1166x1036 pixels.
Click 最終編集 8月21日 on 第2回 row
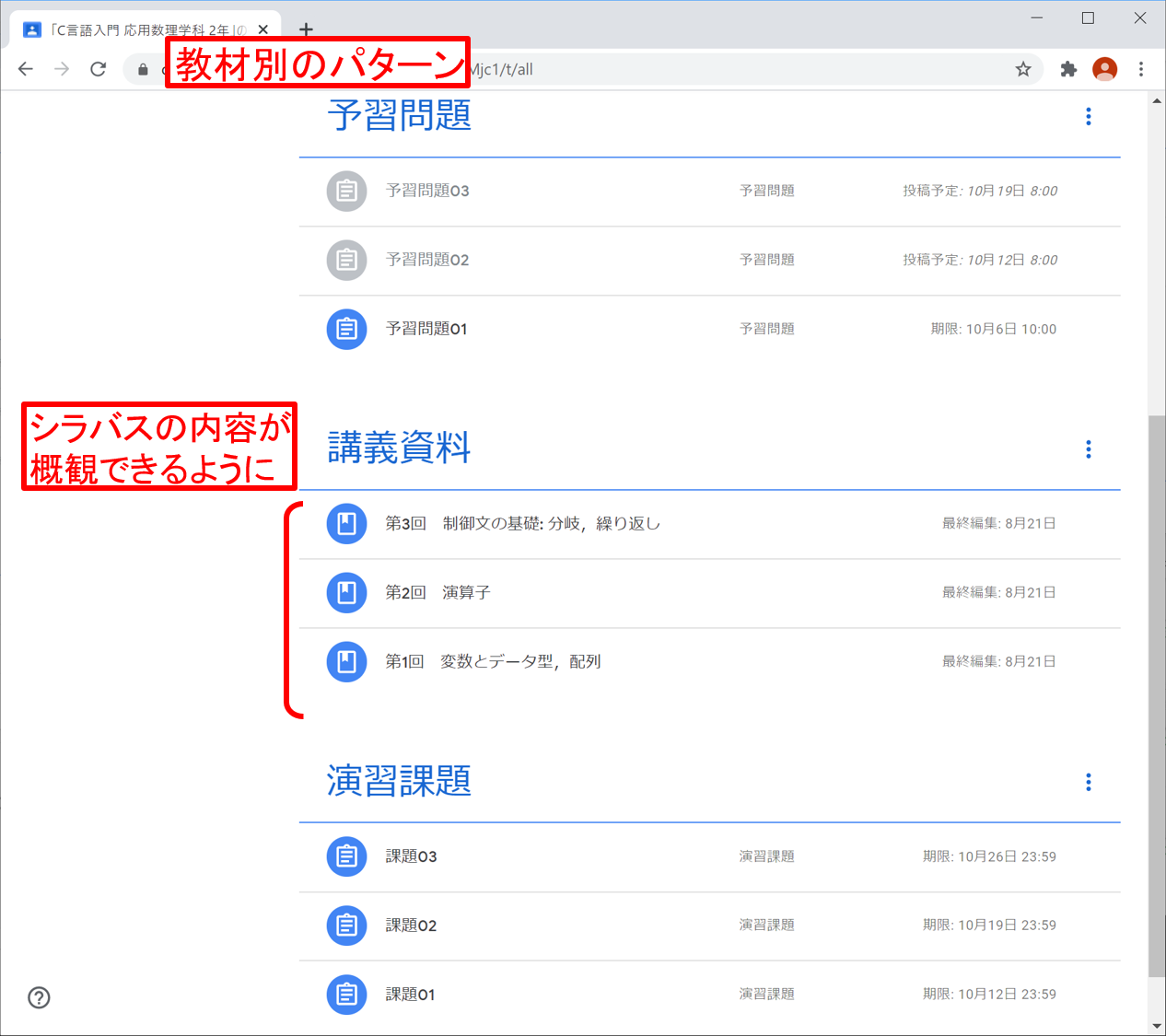click(x=998, y=592)
